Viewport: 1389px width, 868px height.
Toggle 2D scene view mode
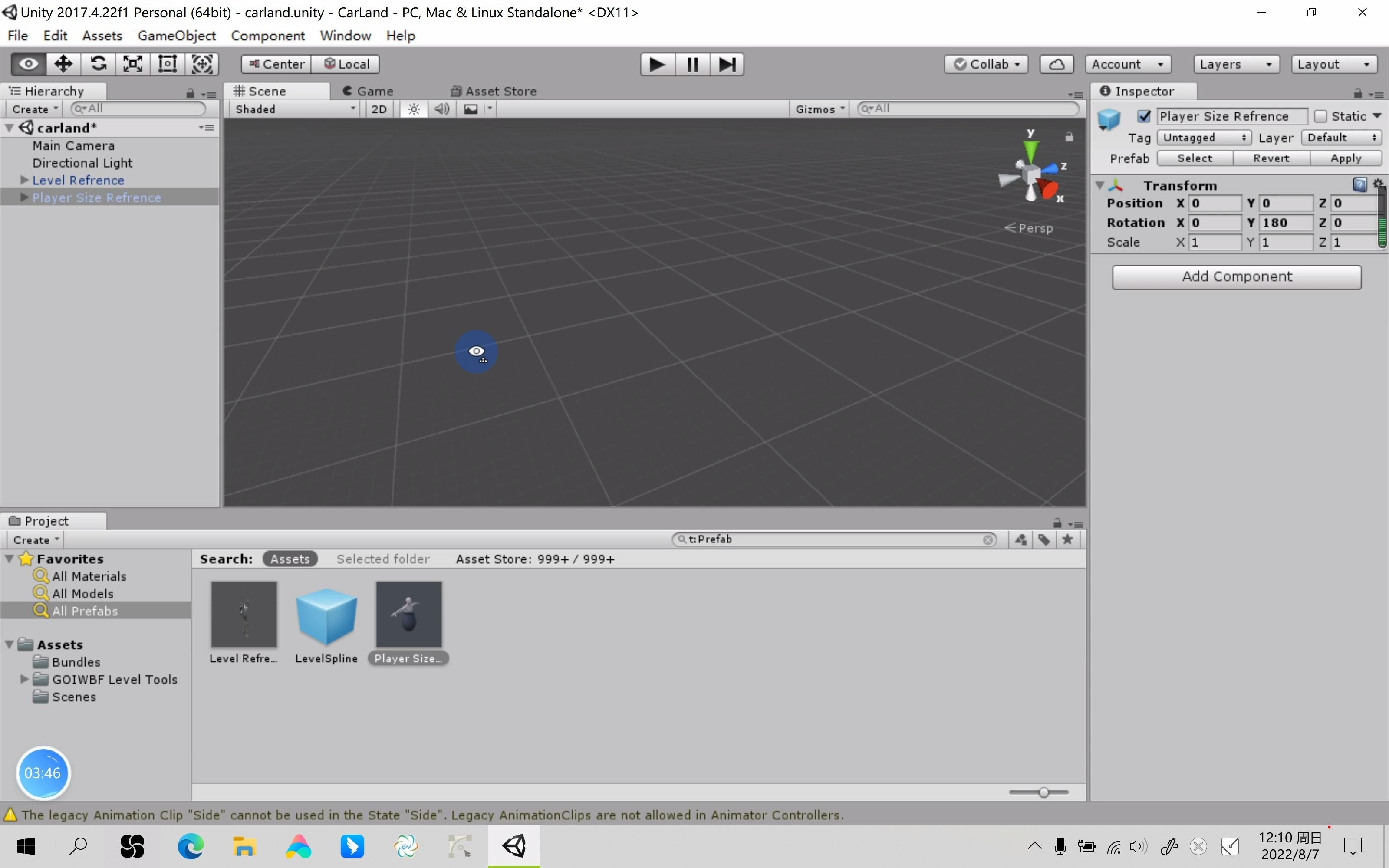pos(379,109)
